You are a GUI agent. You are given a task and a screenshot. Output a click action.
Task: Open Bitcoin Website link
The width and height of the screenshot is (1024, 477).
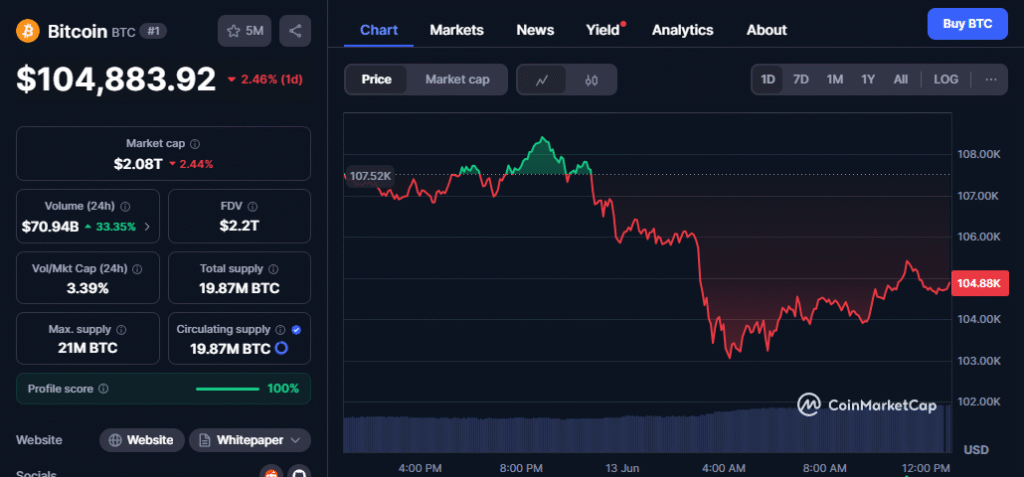[x=142, y=440]
